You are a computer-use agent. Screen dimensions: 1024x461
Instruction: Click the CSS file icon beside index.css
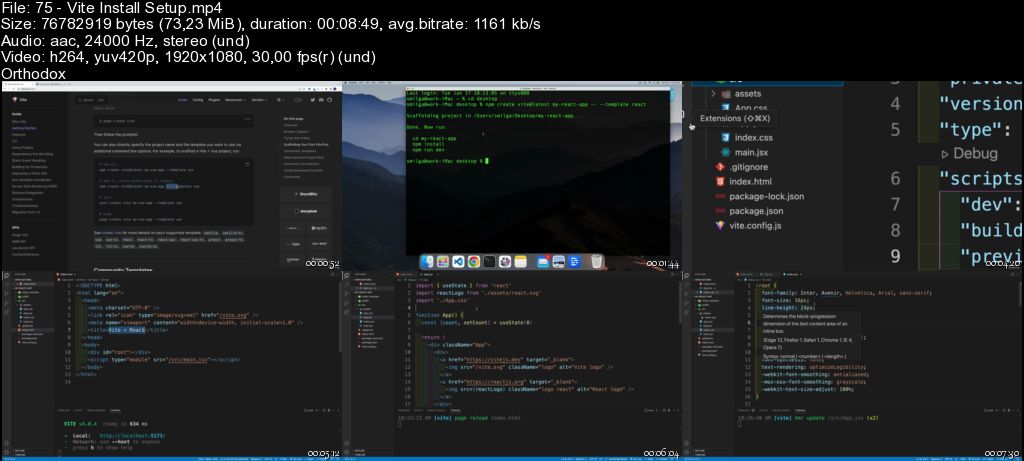[x=725, y=138]
